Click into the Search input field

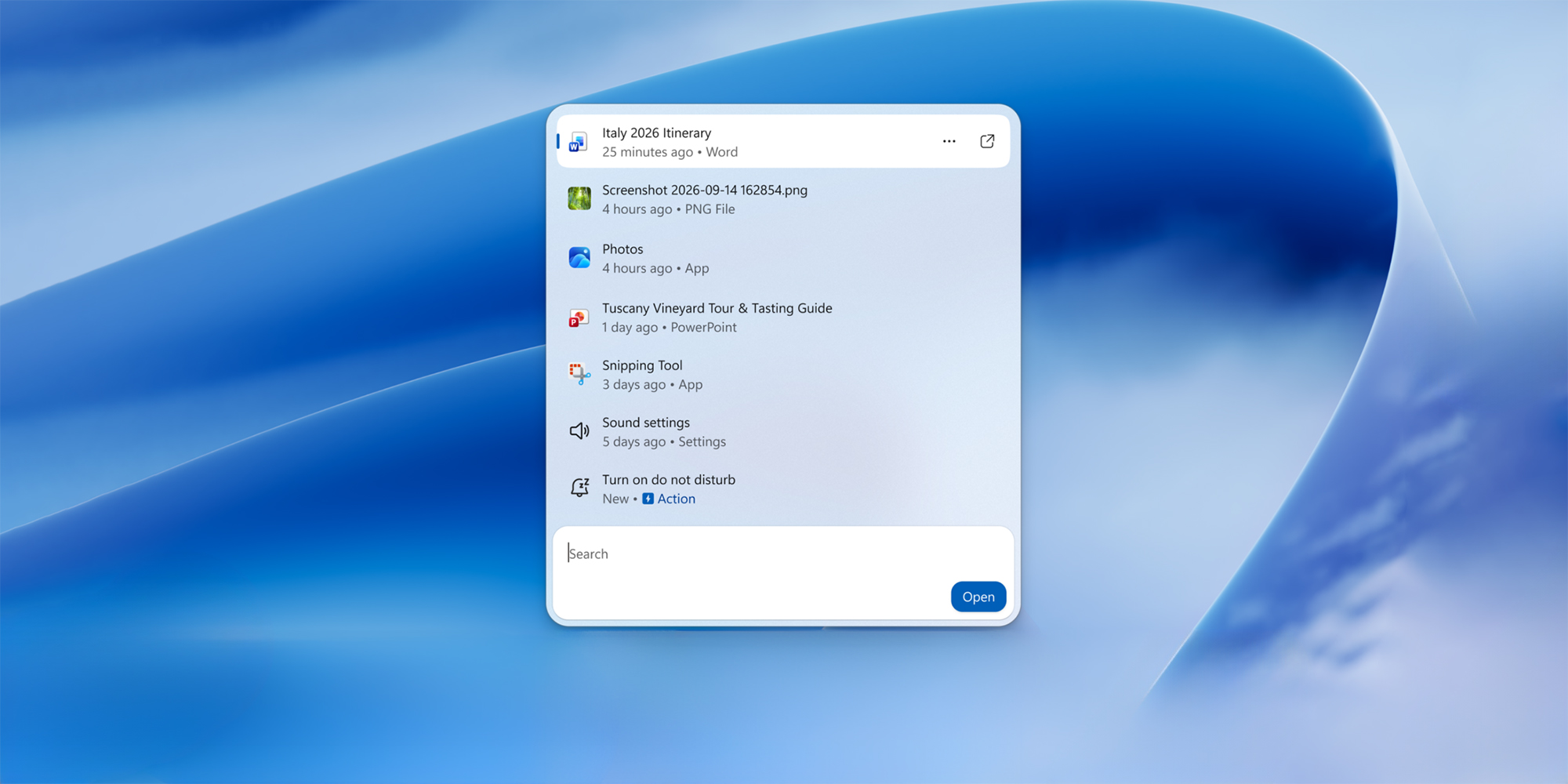click(783, 573)
